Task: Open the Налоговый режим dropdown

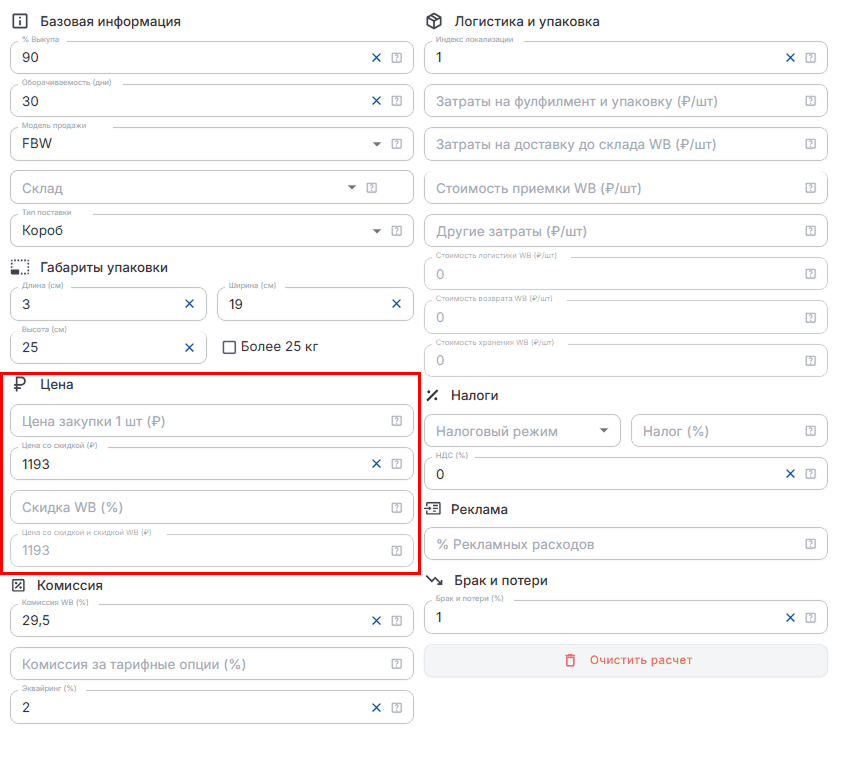Action: click(x=522, y=431)
